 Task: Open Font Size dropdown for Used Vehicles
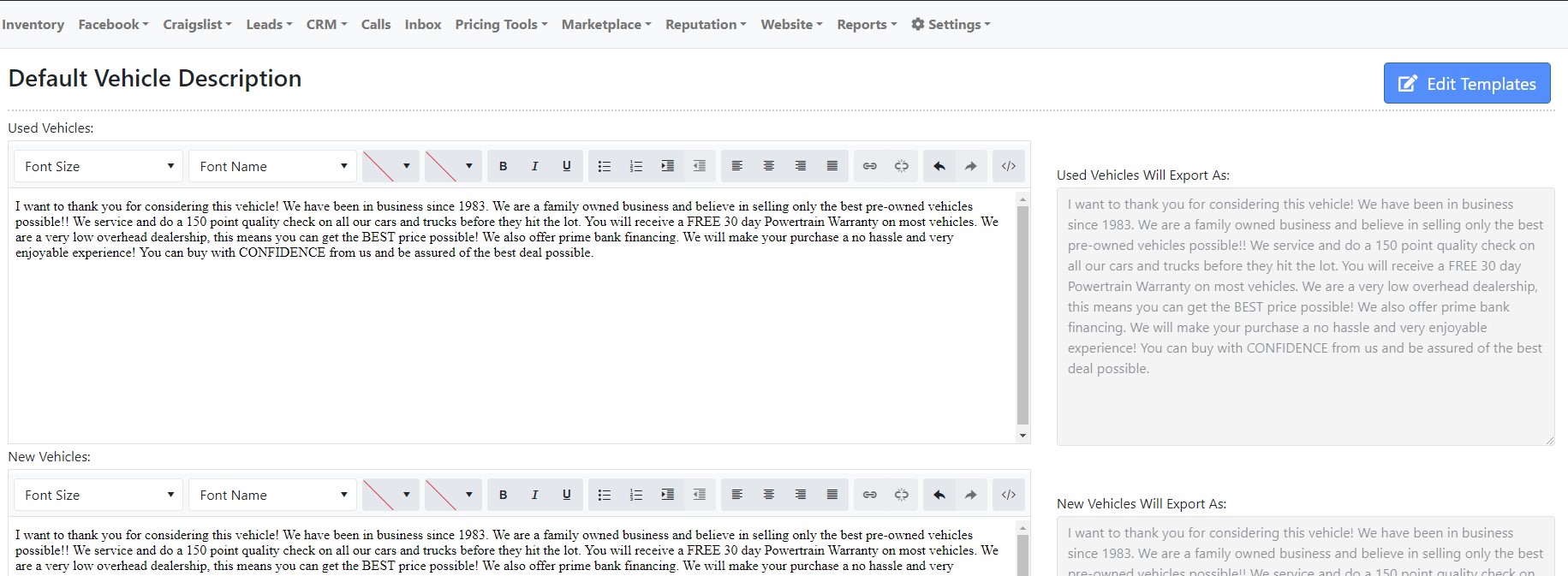point(98,166)
